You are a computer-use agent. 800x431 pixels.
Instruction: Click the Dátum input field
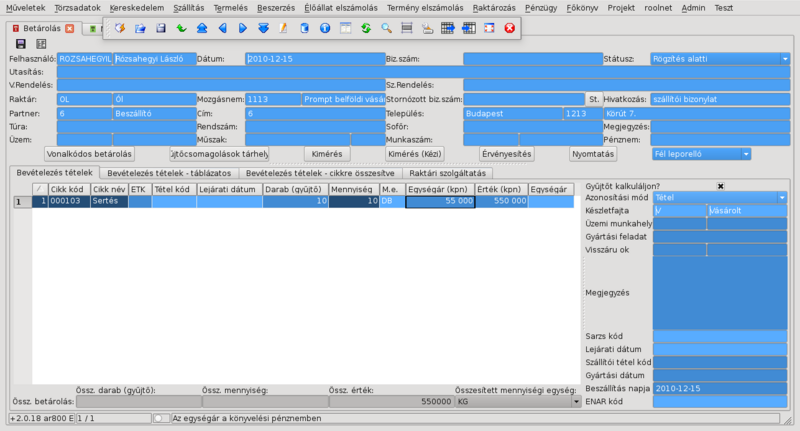[x=314, y=59]
